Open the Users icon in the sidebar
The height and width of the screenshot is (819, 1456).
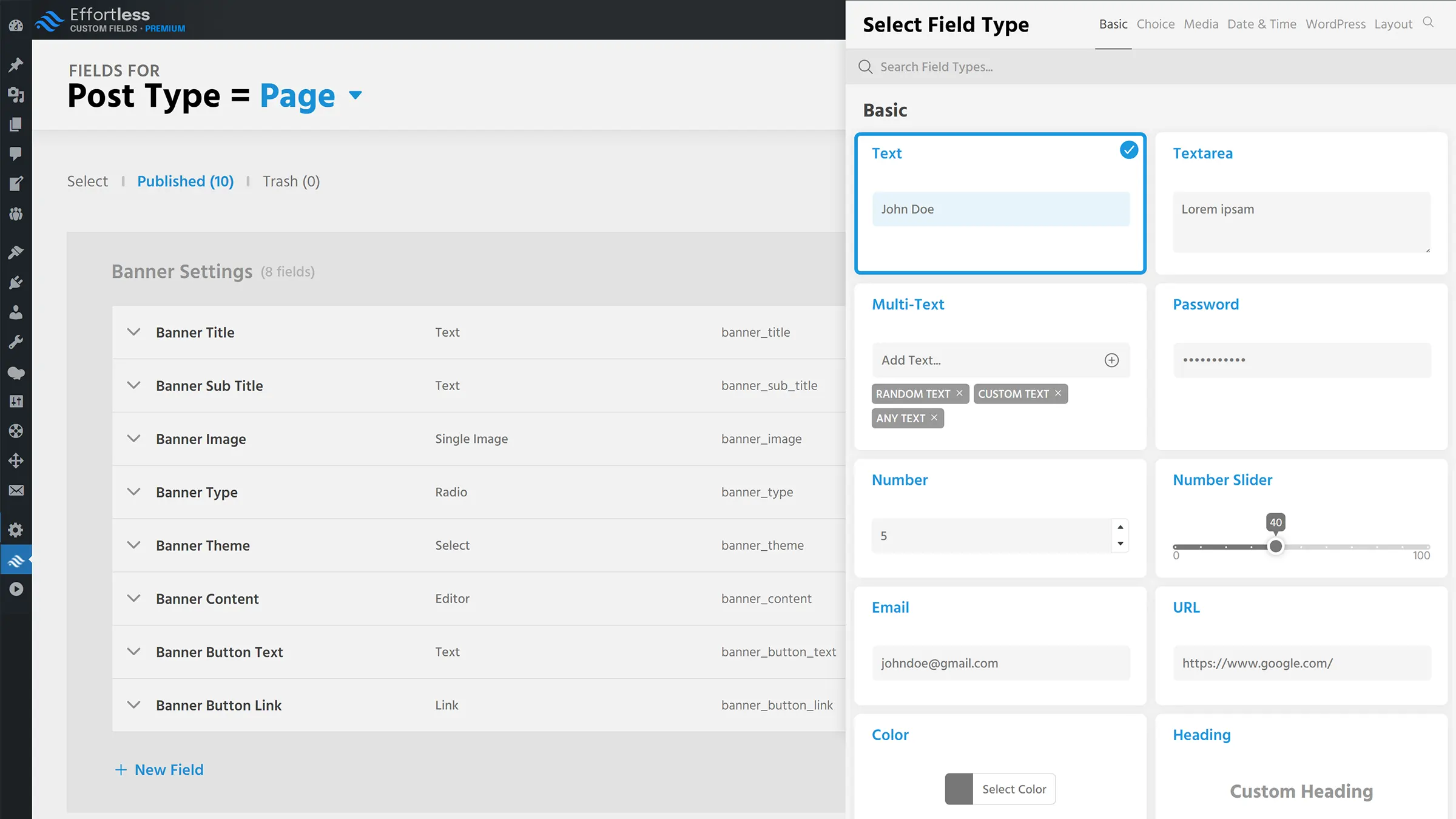(15, 312)
